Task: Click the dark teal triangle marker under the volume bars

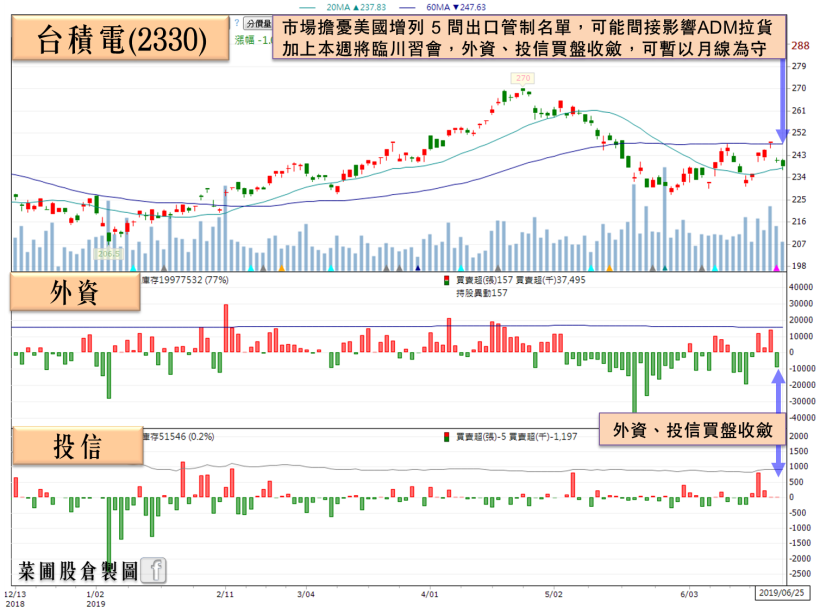Action: click(665, 268)
